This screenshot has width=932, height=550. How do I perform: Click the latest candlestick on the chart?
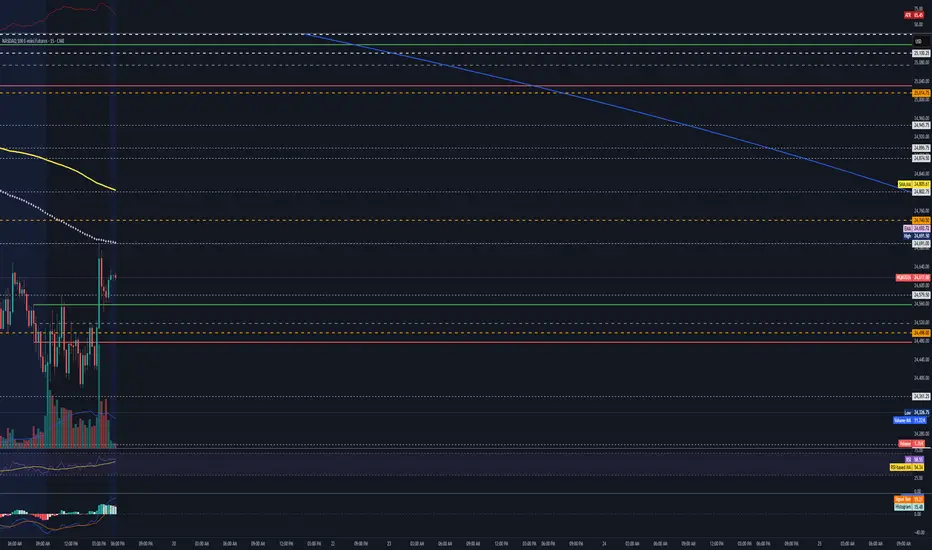pyautogui.click(x=114, y=276)
